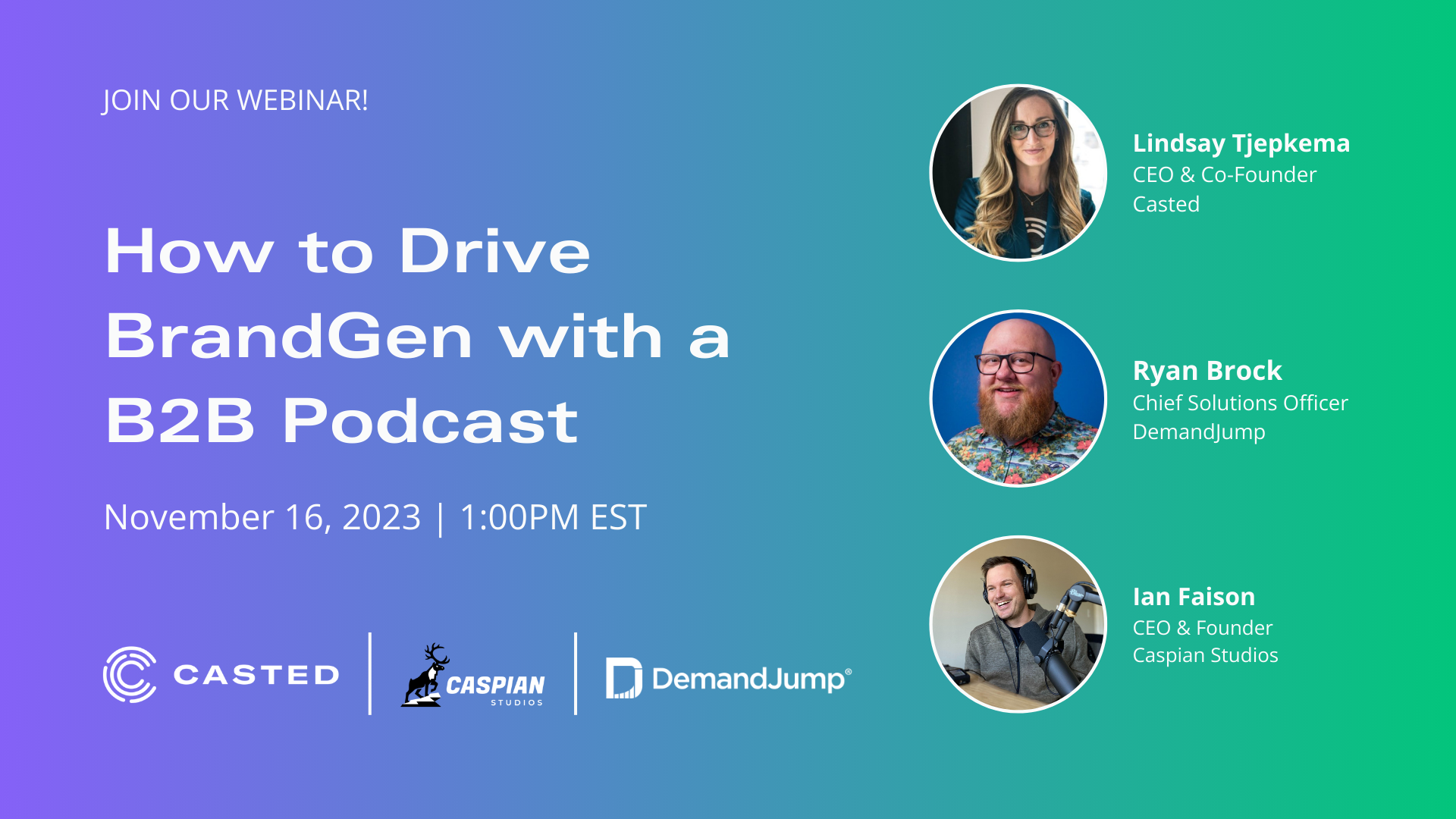The height and width of the screenshot is (819, 1456).
Task: Click the 'CASPIAN' wordmark text
Action: [x=495, y=685]
